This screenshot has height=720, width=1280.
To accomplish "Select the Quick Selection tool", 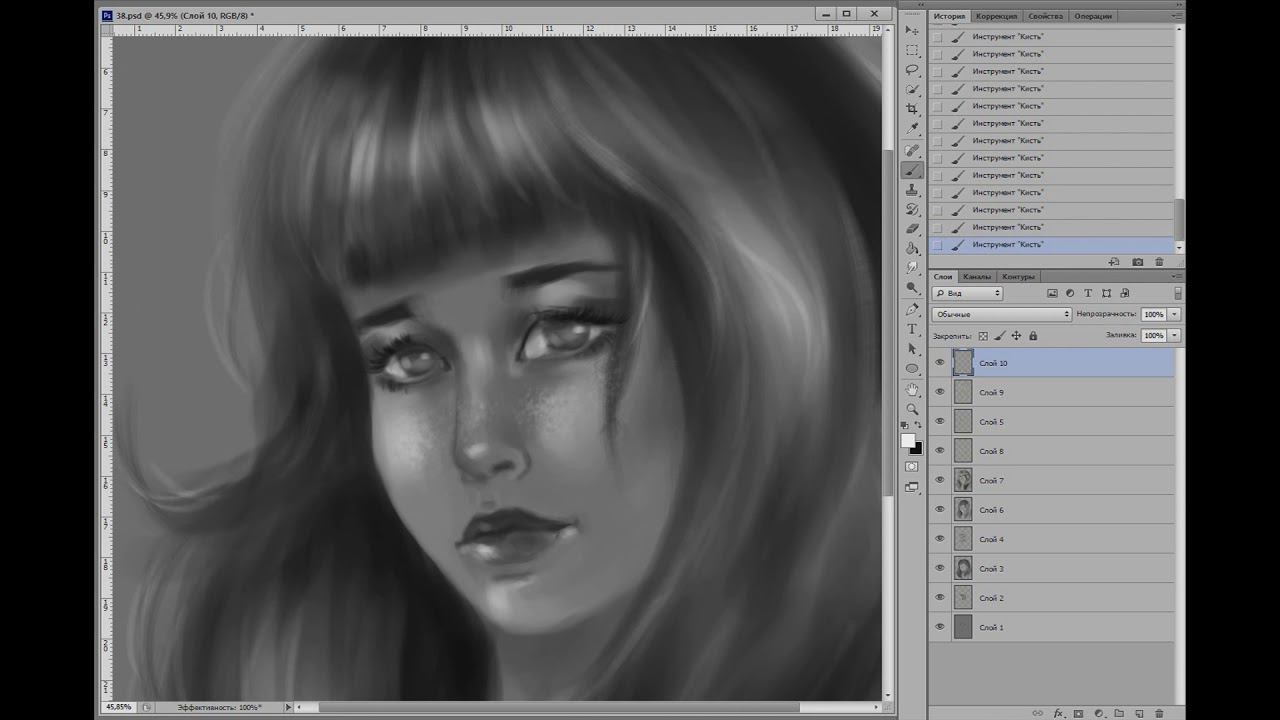I will [912, 90].
